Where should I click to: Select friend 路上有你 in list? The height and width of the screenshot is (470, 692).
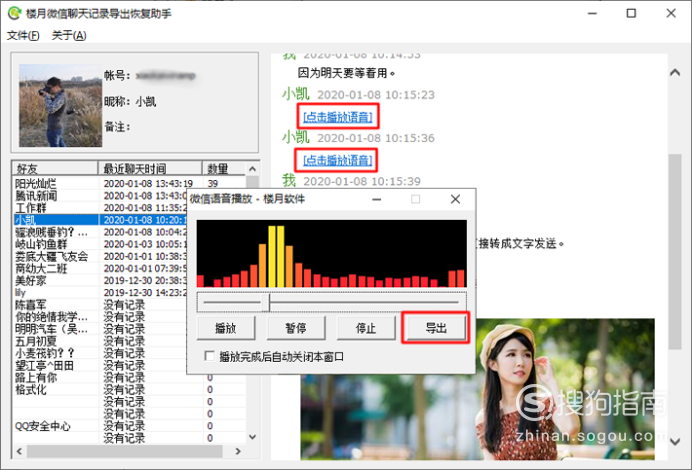coord(36,377)
